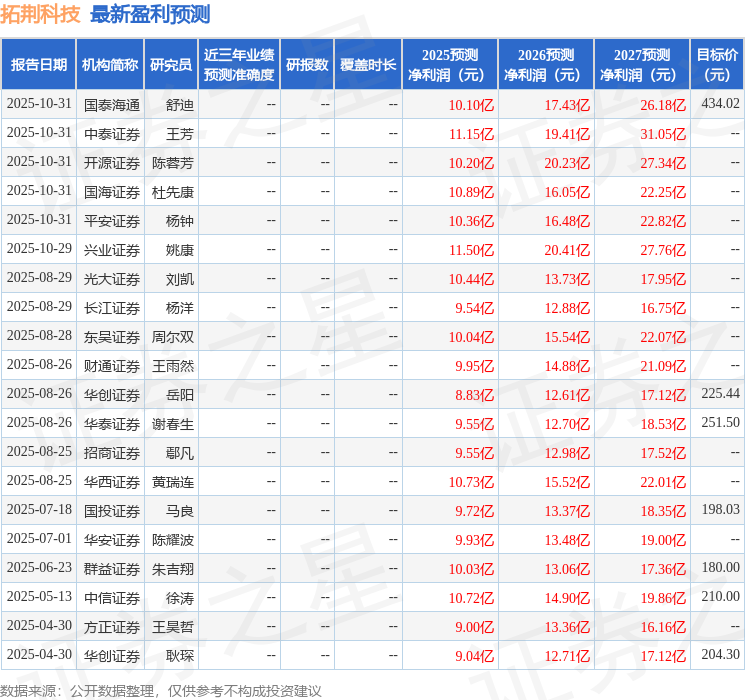Click the data source disclaimer footer
The height and width of the screenshot is (700, 745).
[x=161, y=690]
